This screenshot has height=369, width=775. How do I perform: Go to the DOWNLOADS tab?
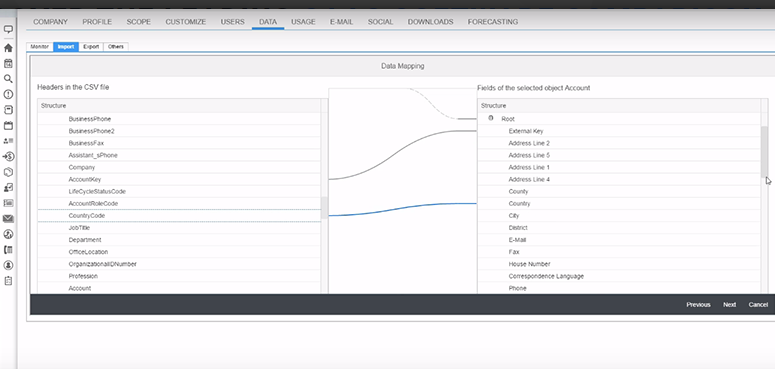tap(430, 22)
